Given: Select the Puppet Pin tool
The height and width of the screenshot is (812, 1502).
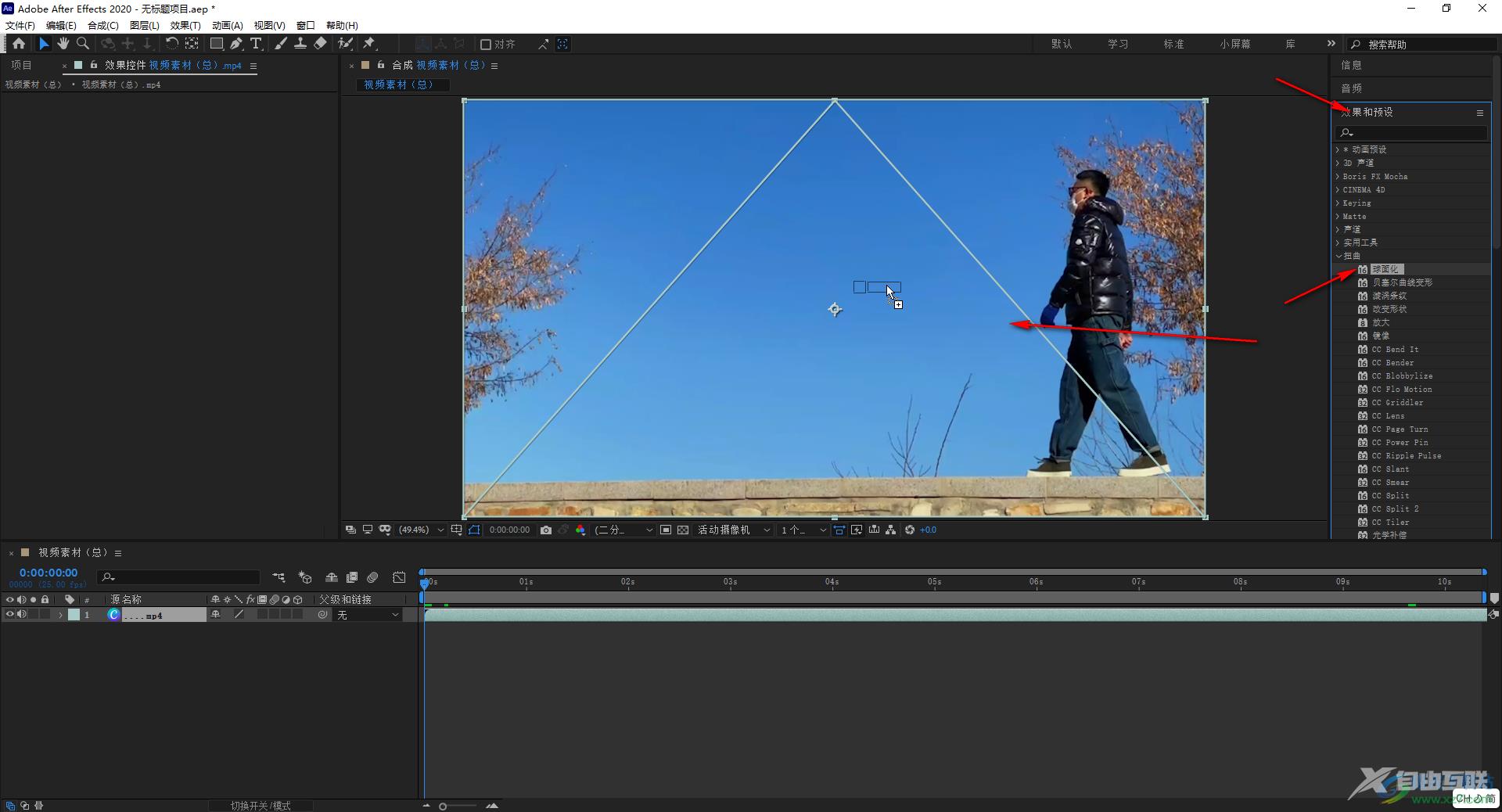Looking at the screenshot, I should pos(369,44).
